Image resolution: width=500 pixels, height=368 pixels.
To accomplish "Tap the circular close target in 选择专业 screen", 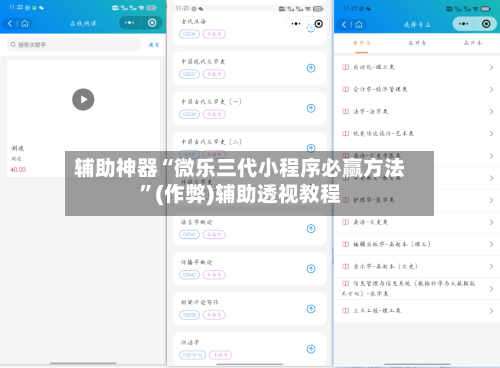I will coord(486,24).
